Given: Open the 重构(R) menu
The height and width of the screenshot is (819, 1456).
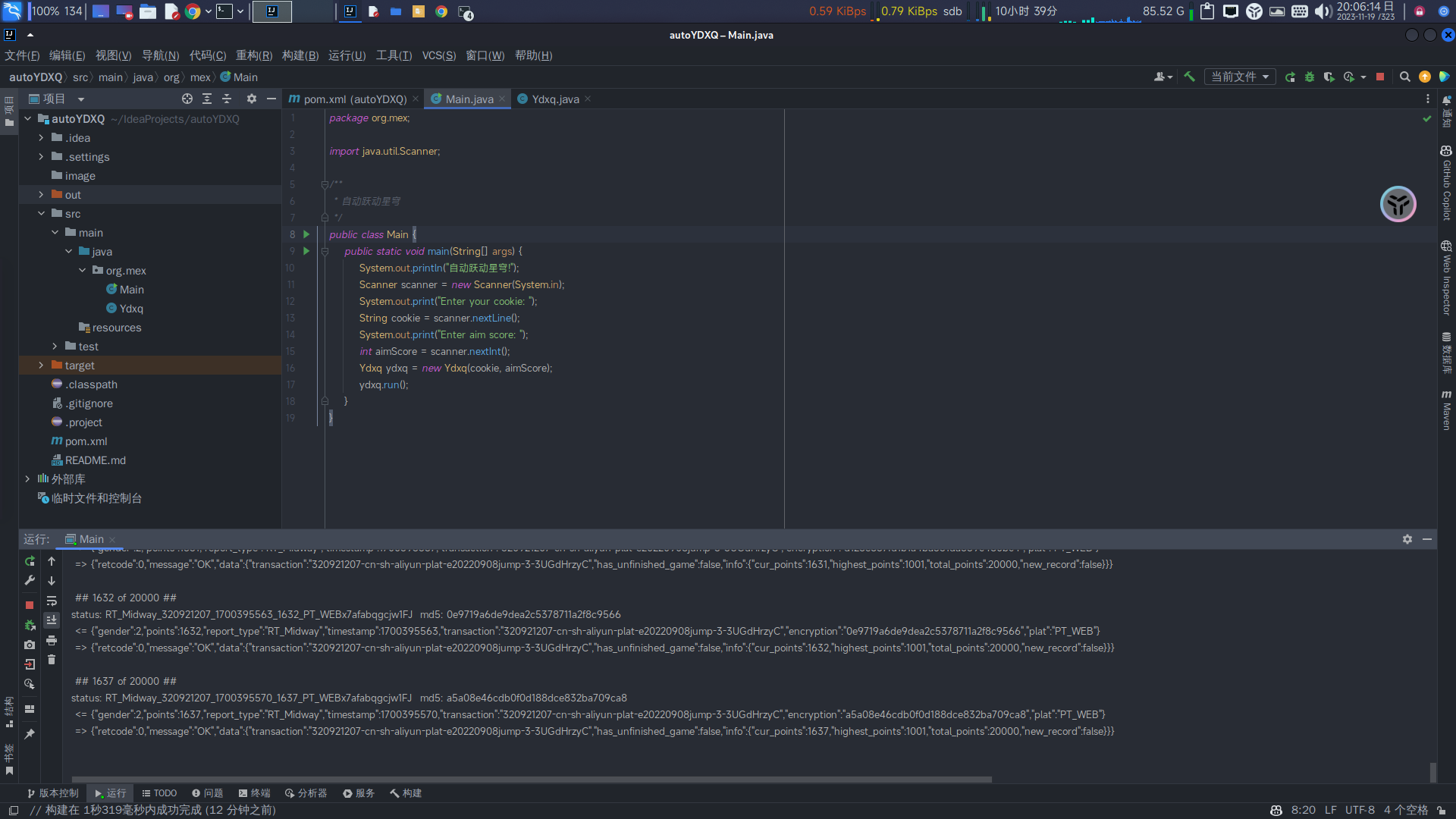Looking at the screenshot, I should (x=254, y=55).
